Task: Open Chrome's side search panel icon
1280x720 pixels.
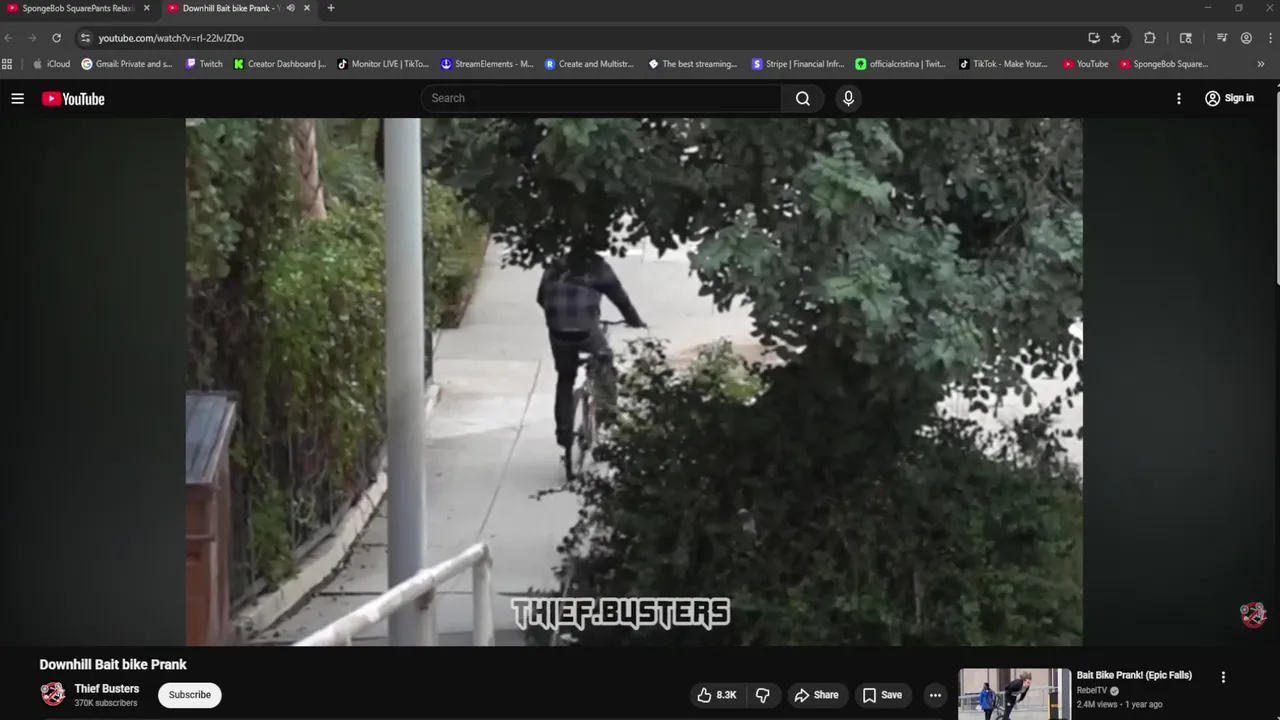Action: (x=1186, y=38)
